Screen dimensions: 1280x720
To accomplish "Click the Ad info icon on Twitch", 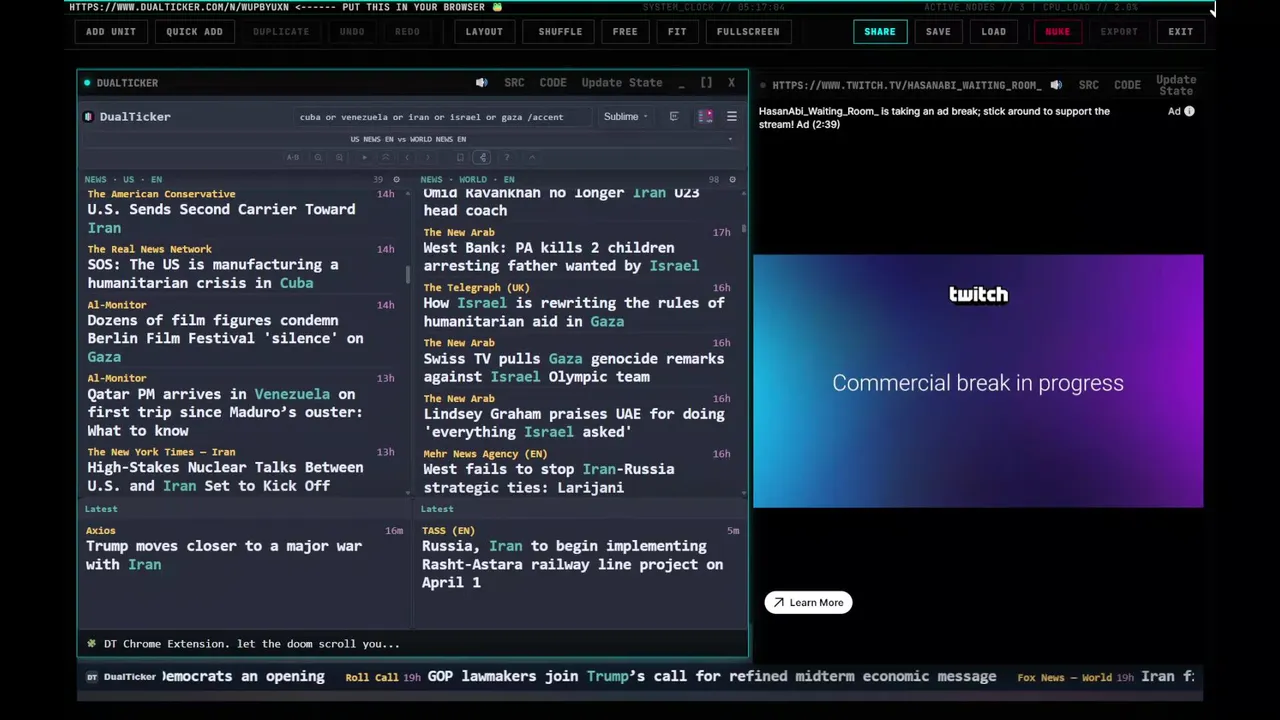I will pos(1189,111).
